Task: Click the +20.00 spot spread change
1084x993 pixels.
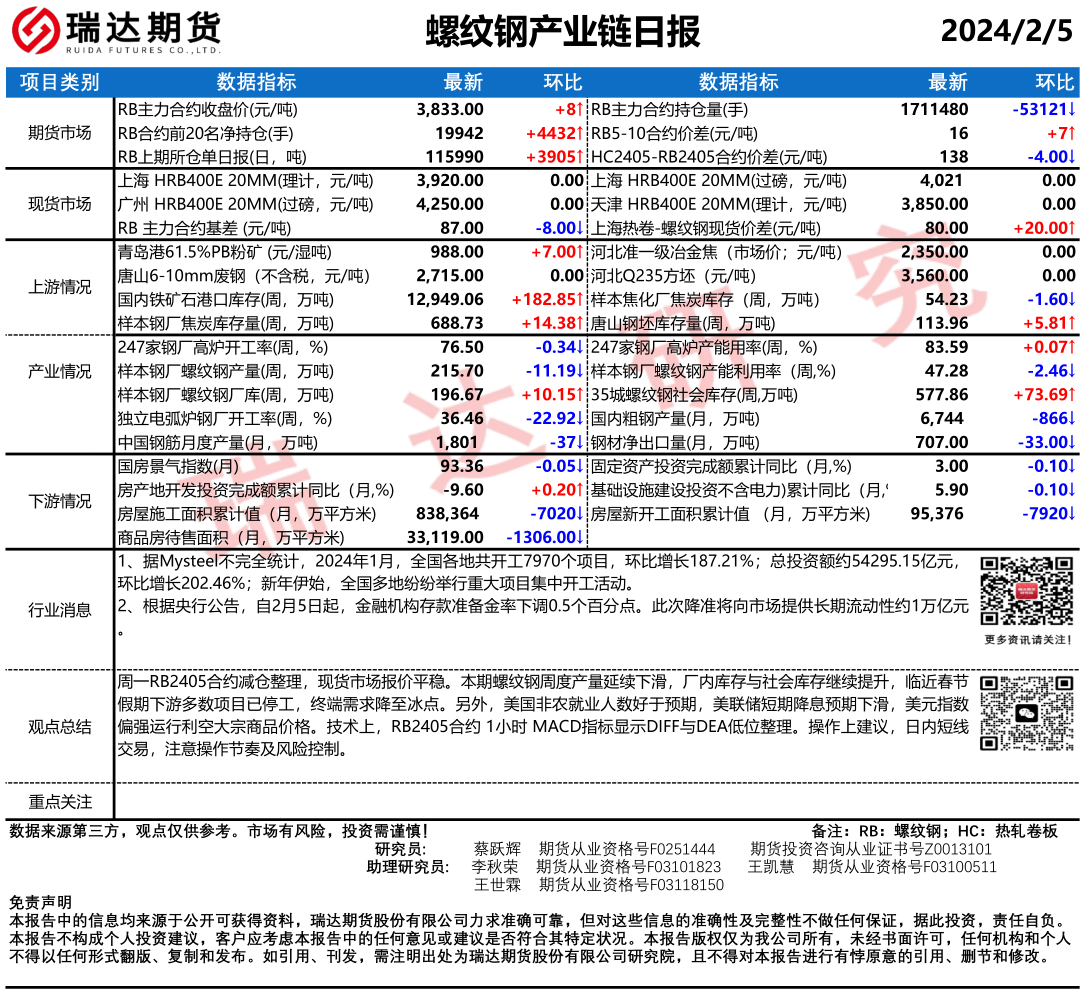Action: tap(1045, 228)
